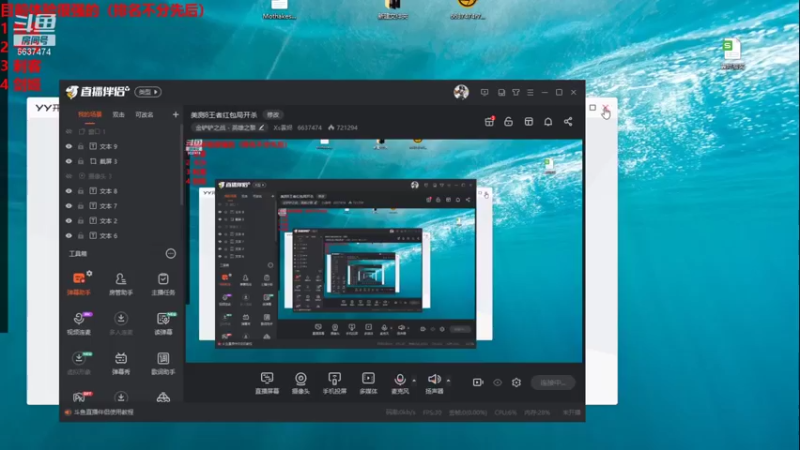Image resolution: width=800 pixels, height=450 pixels.
Task: Open the notification bell icon
Action: [x=548, y=121]
